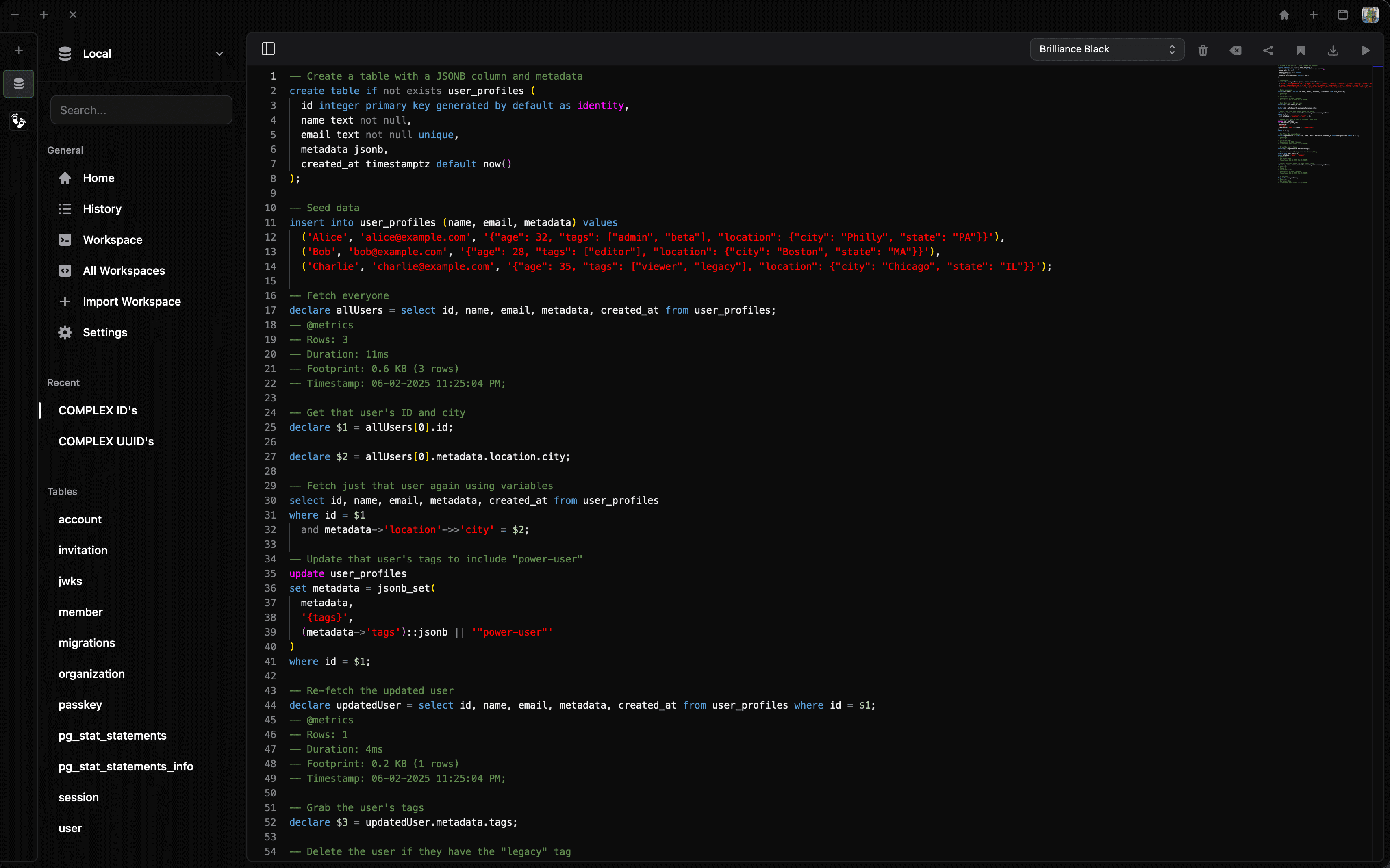Click the plus icon next to home icon

click(1313, 15)
